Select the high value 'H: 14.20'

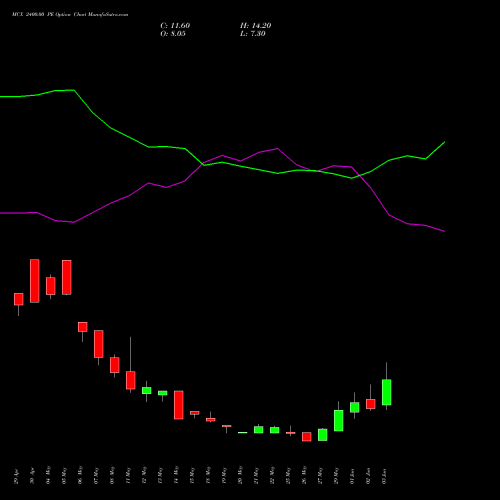click(x=255, y=26)
